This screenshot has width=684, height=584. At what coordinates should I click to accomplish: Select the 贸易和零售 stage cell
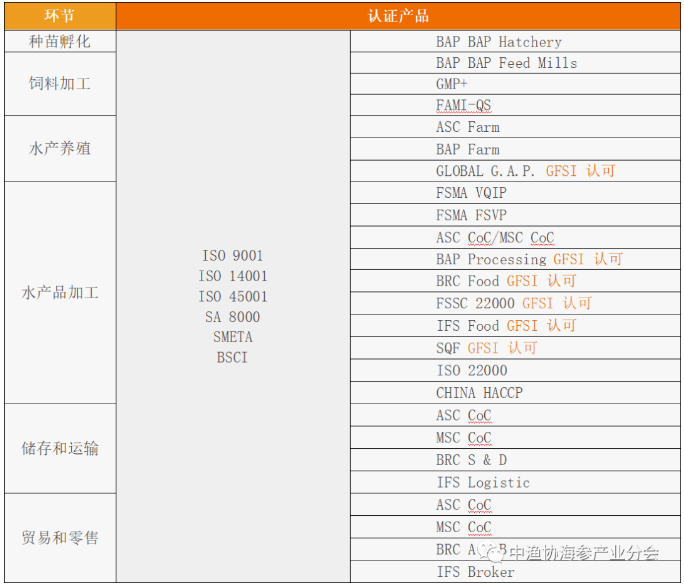pos(60,538)
